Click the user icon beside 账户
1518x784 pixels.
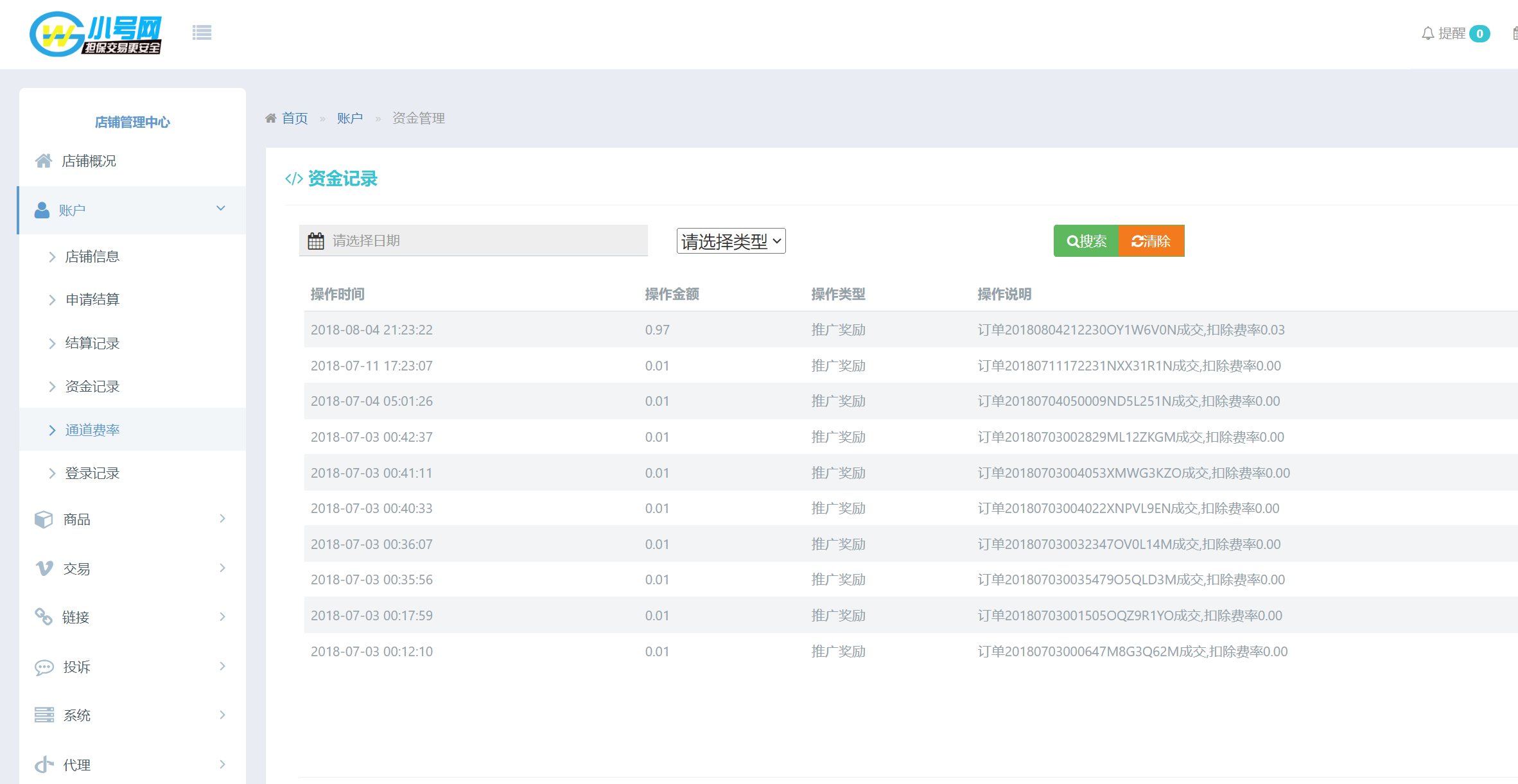point(42,210)
